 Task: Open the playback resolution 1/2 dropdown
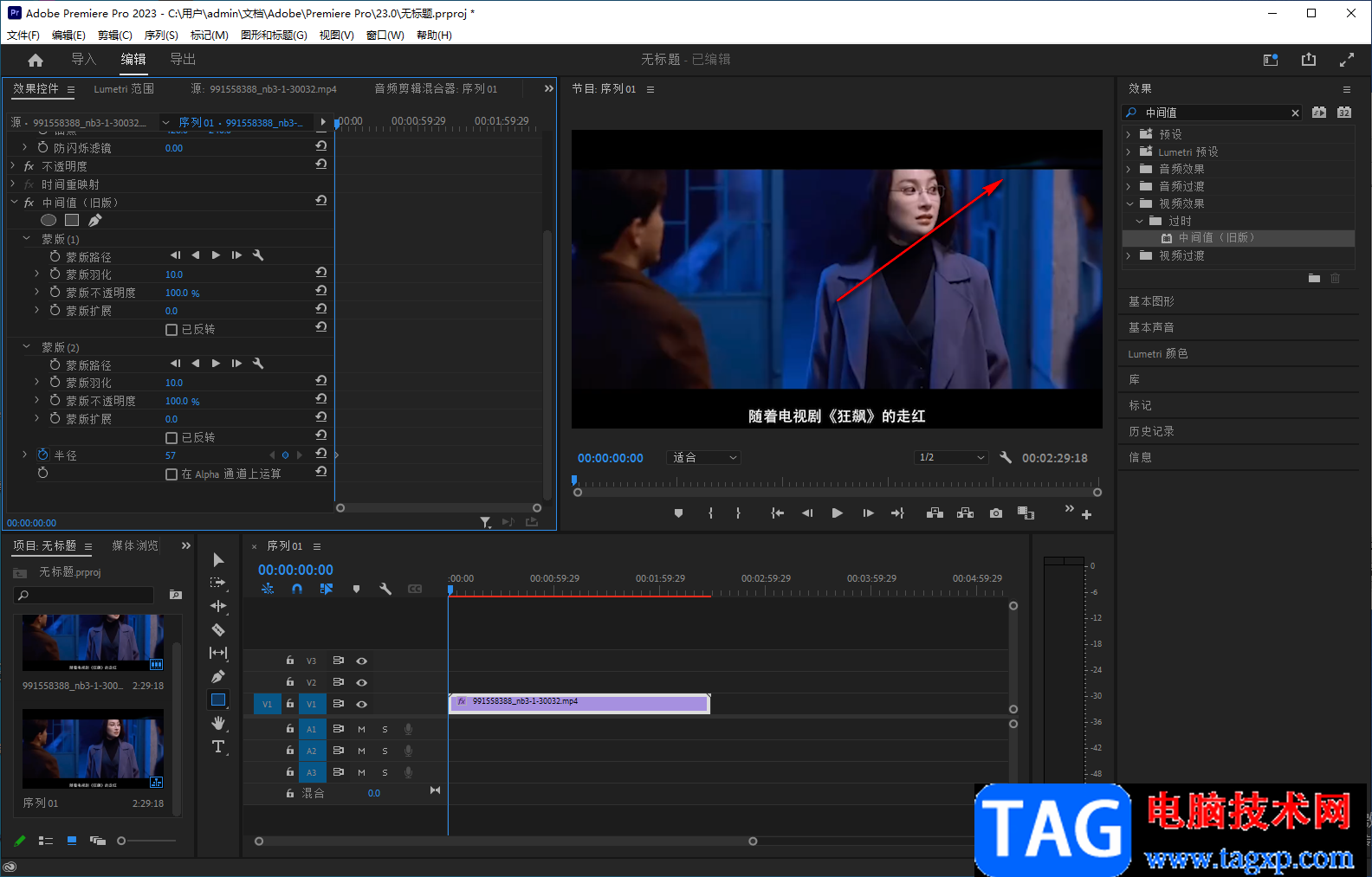[951, 457]
